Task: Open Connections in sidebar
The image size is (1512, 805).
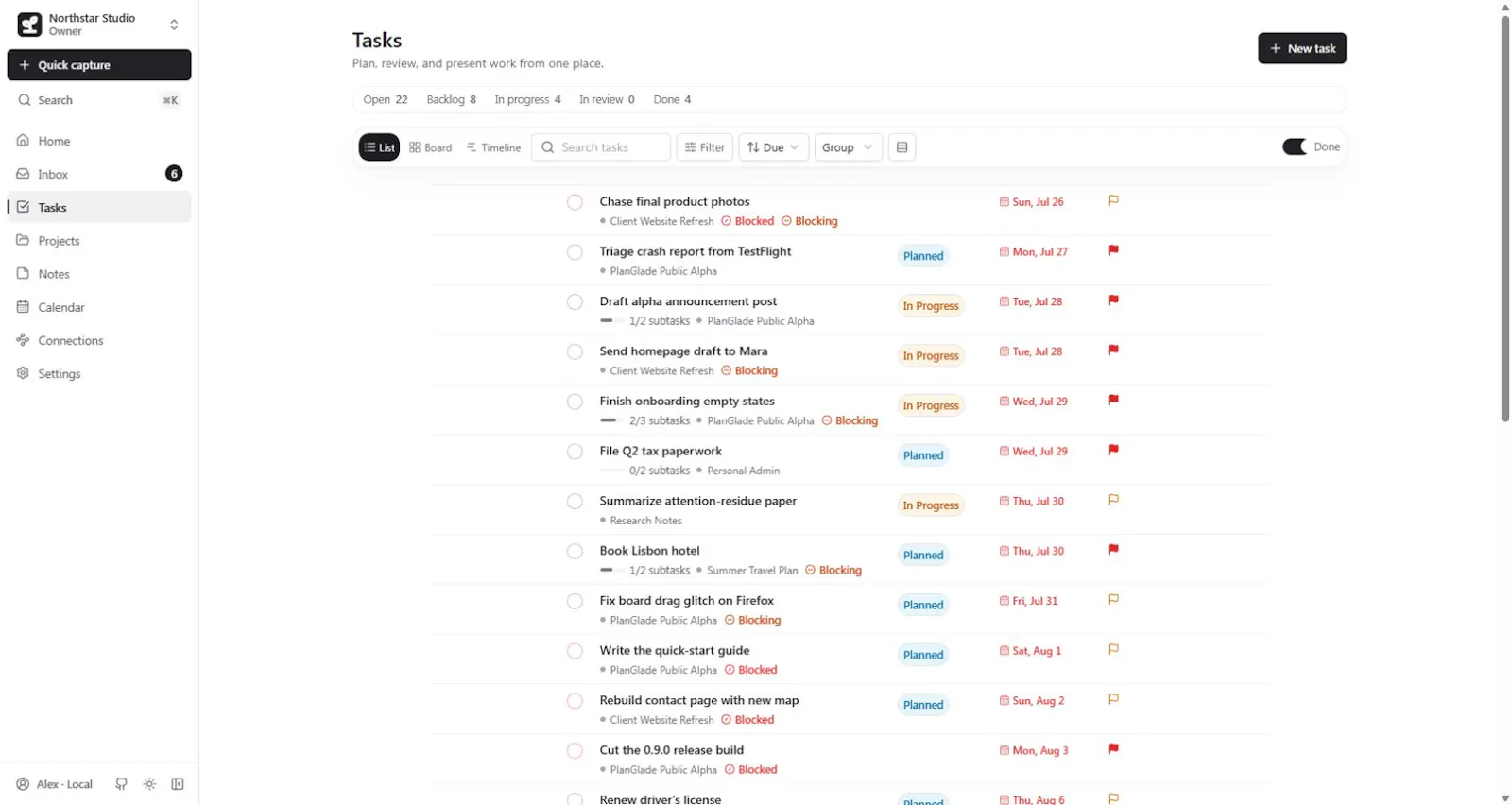Action: click(99, 340)
